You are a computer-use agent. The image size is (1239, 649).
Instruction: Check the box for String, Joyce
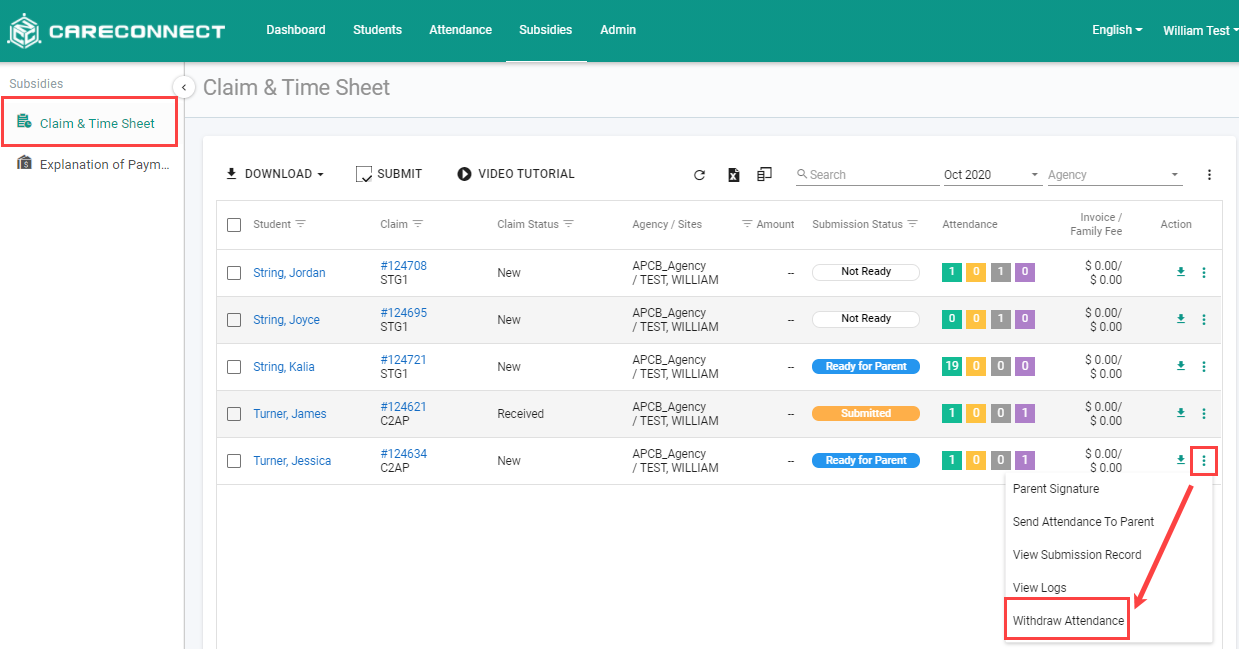234,320
